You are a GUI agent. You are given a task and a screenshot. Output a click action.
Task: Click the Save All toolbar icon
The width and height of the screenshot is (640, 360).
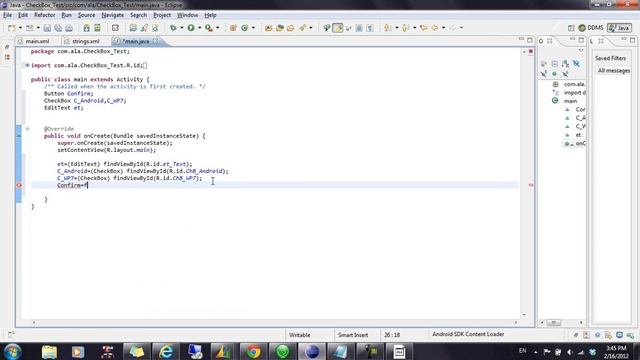[x=58, y=28]
